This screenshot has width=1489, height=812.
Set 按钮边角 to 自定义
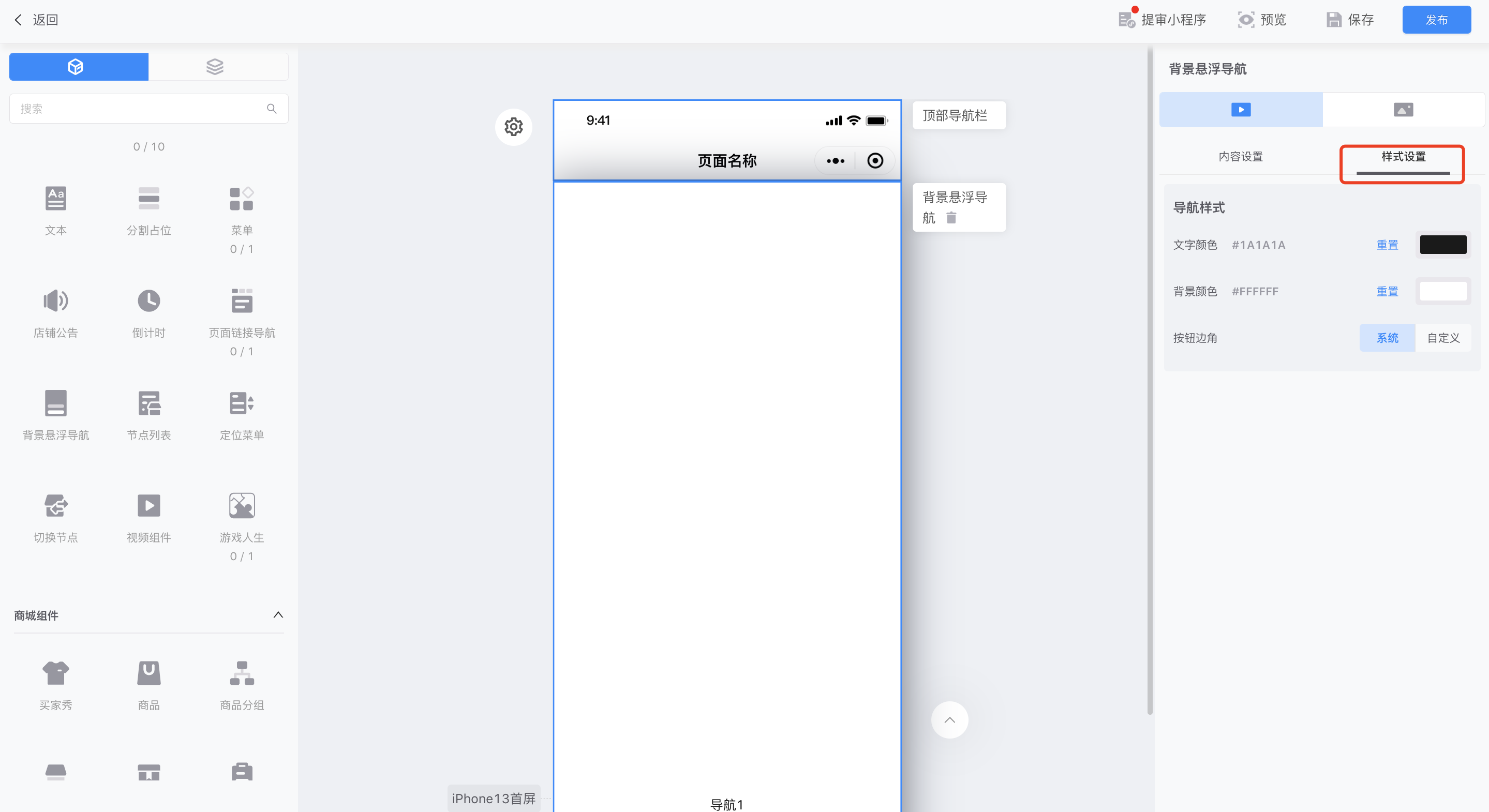[1443, 338]
